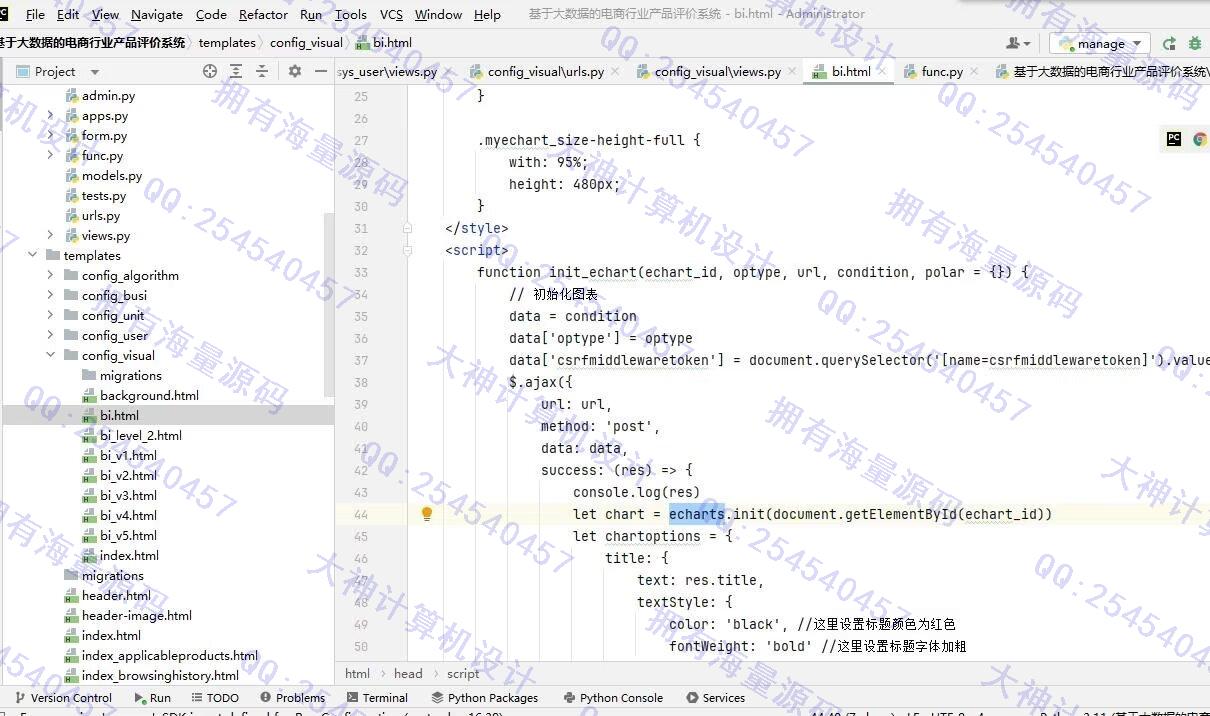The height and width of the screenshot is (716, 1210).
Task: Hide the Project tool window
Action: pos(321,71)
